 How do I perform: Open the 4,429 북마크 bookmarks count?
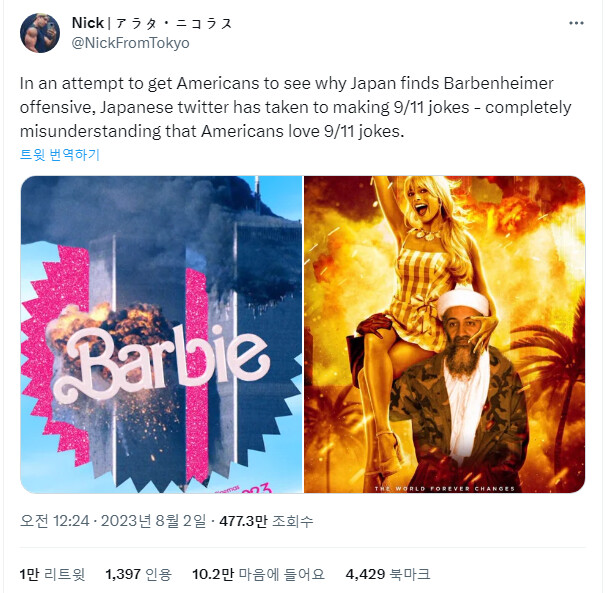pyautogui.click(x=388, y=574)
